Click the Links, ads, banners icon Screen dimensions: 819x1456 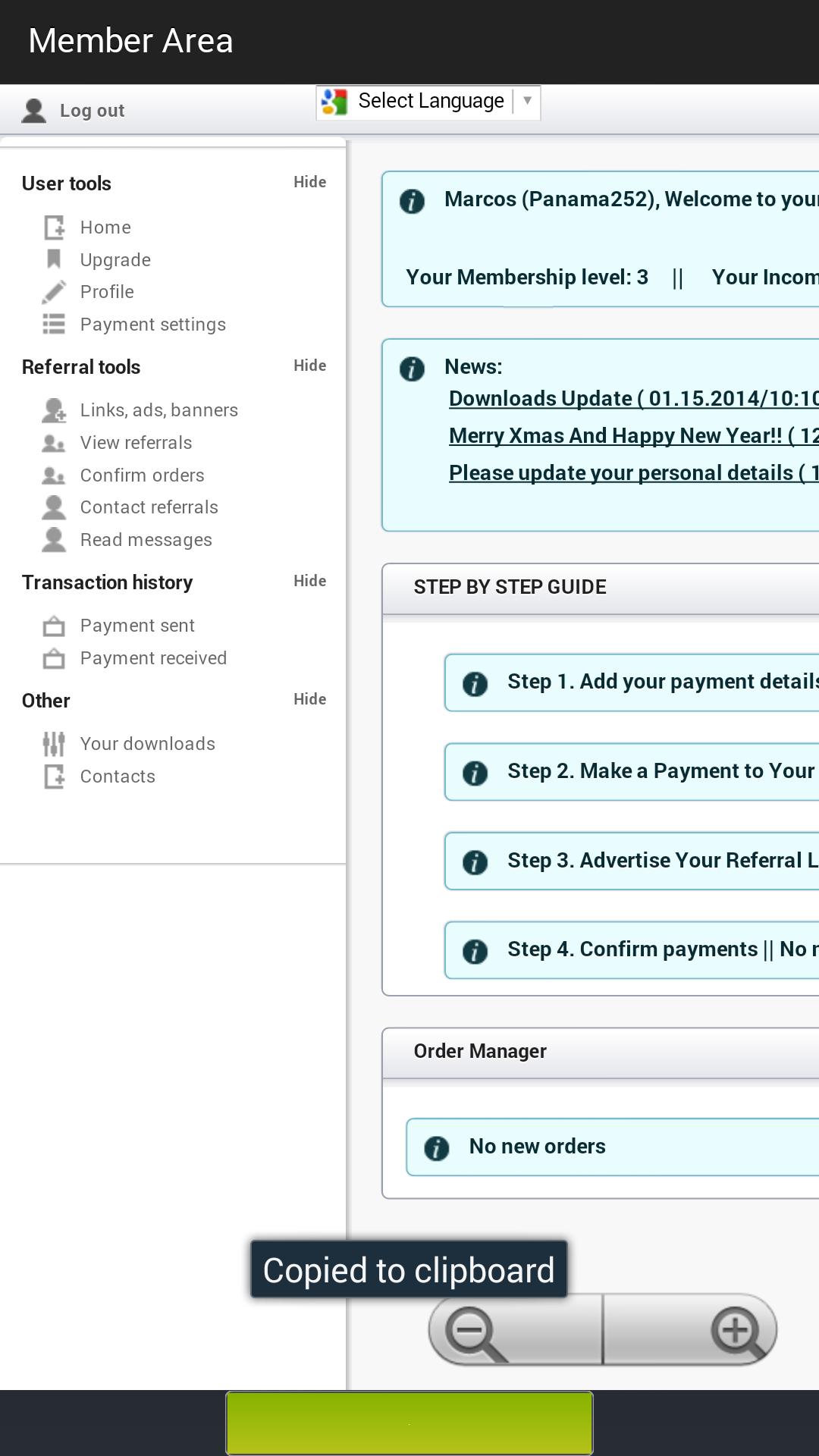tap(54, 410)
